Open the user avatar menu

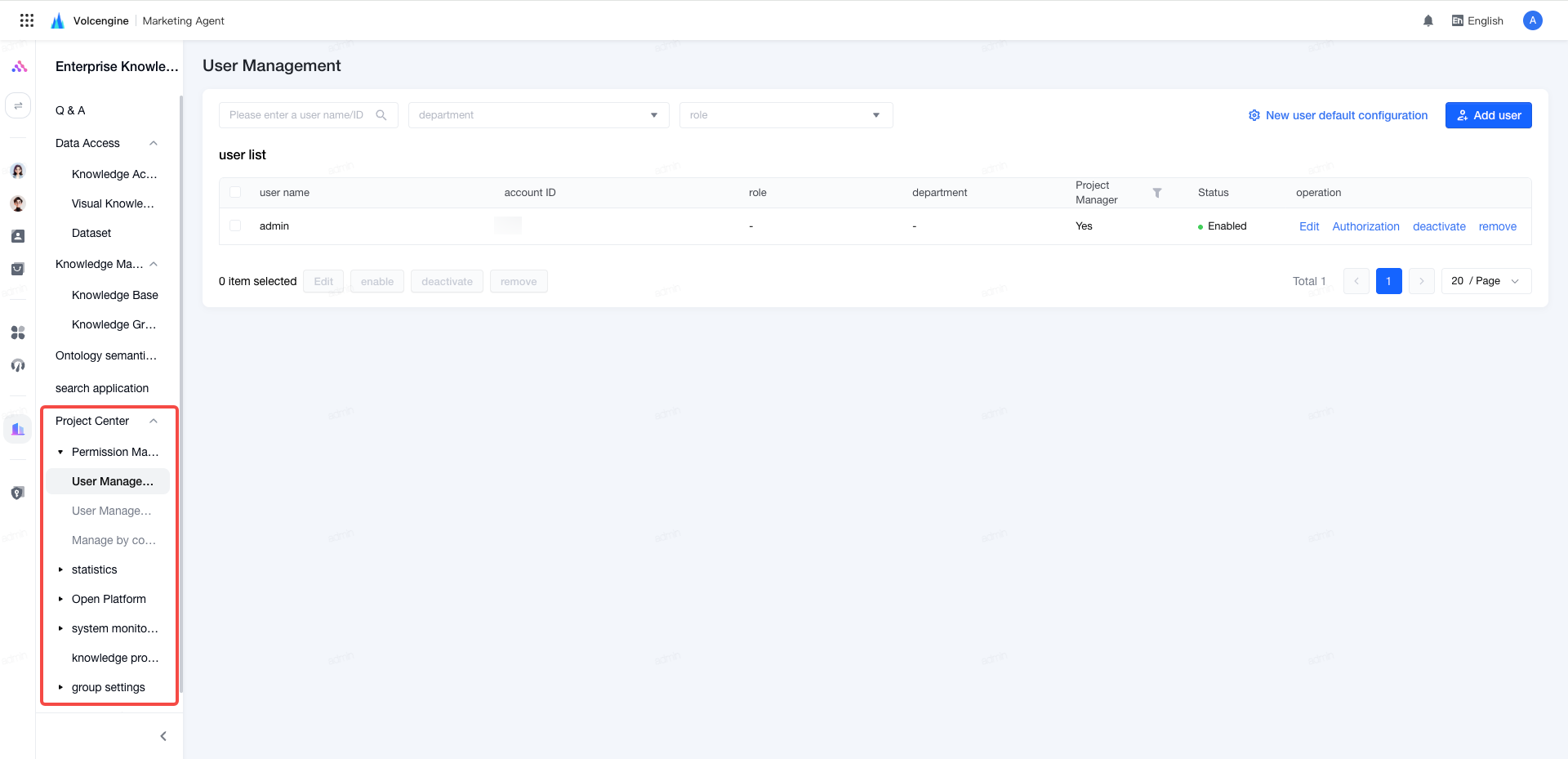click(x=1533, y=20)
